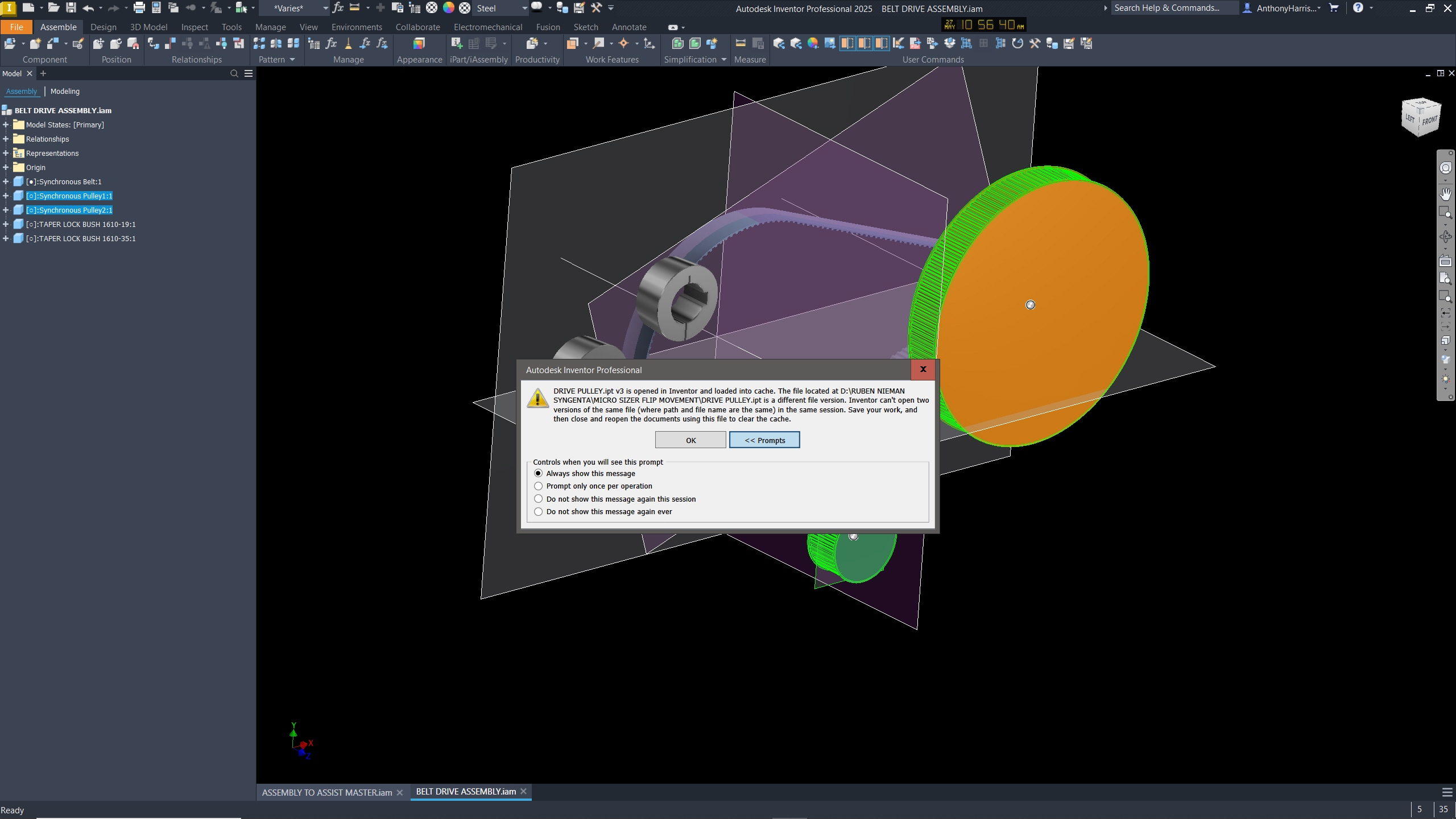Open the Steel material dropdown

pos(524,9)
